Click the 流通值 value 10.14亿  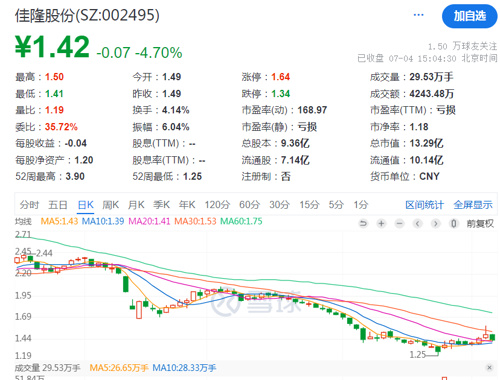point(426,160)
